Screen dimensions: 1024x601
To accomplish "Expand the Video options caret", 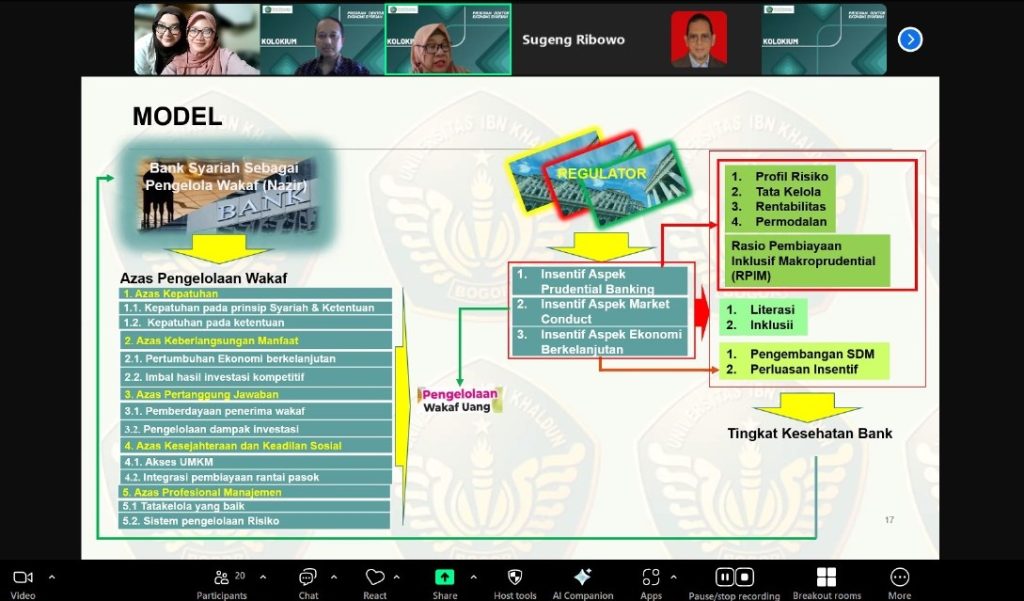I will (52, 577).
